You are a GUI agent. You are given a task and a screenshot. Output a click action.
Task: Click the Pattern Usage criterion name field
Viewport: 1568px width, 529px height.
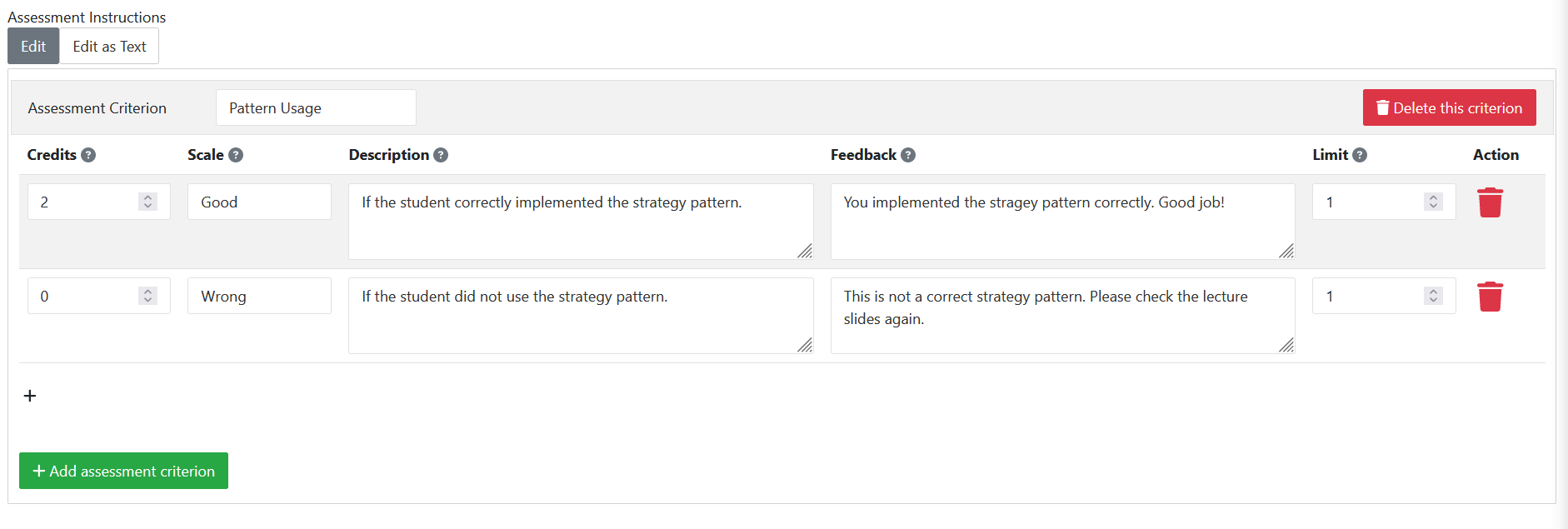[x=316, y=108]
